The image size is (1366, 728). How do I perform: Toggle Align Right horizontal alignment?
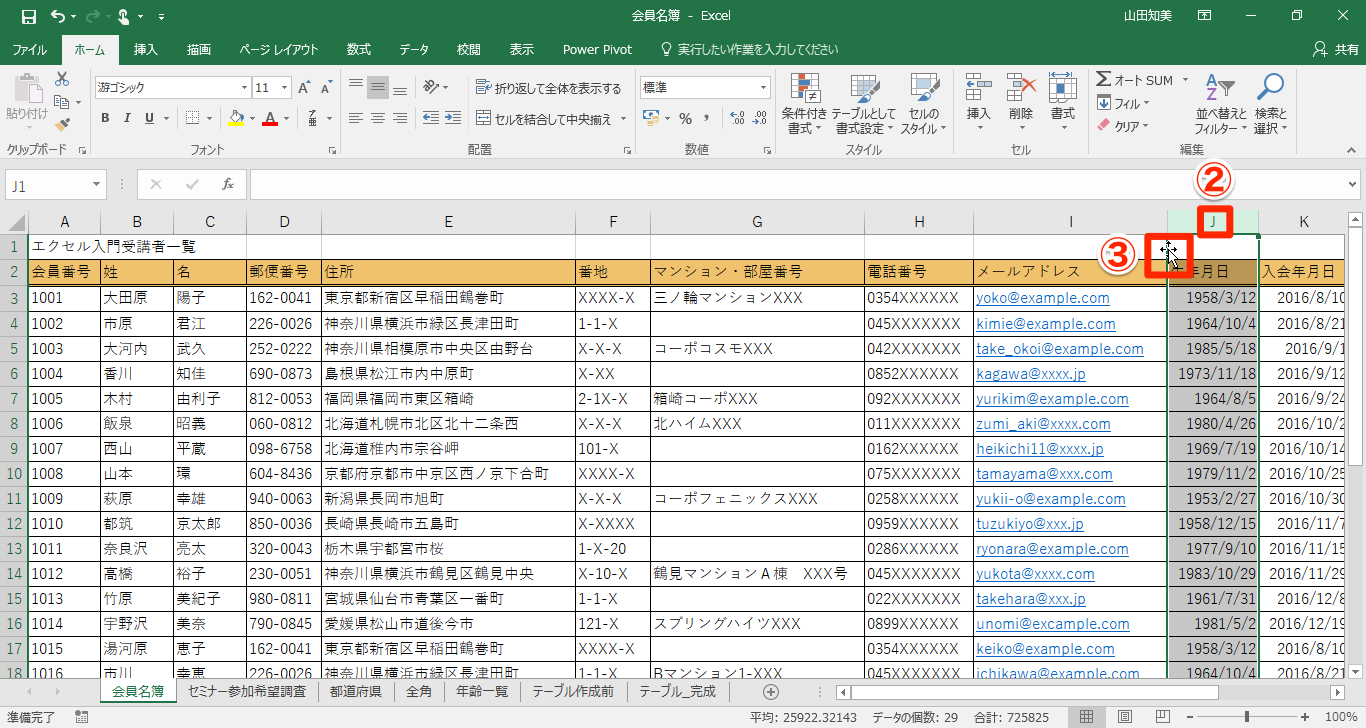[x=401, y=119]
